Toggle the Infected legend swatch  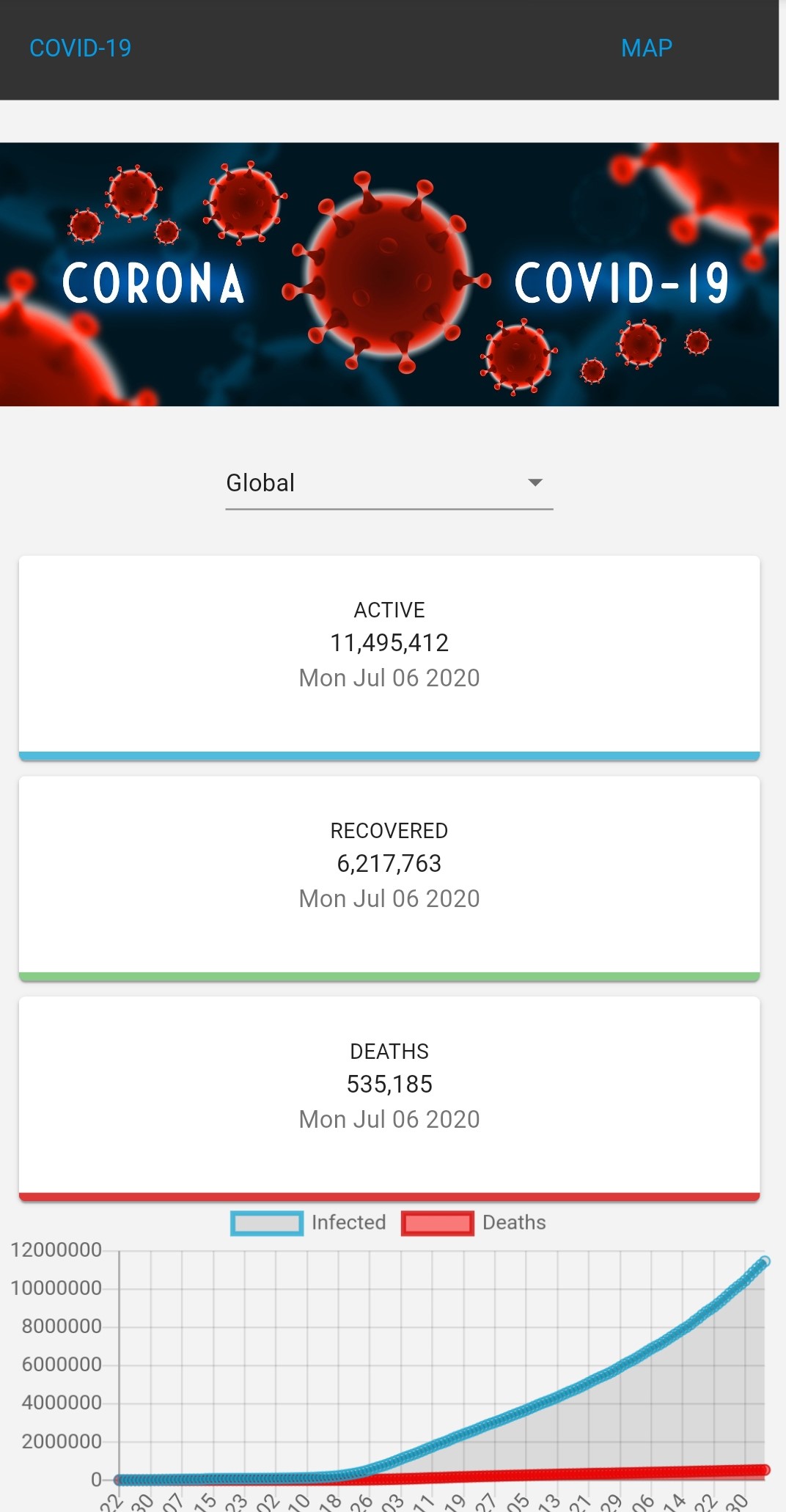(x=267, y=1223)
